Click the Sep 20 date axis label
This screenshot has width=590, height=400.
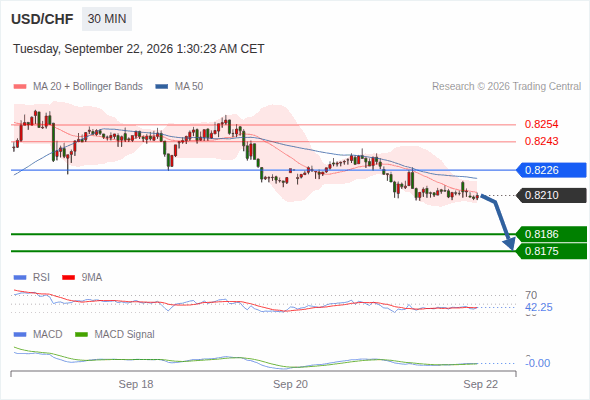290,384
